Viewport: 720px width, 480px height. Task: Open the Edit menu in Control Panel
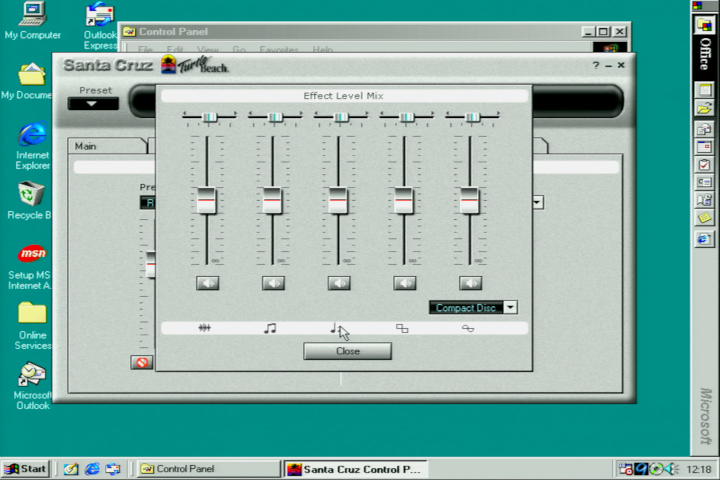pos(174,50)
